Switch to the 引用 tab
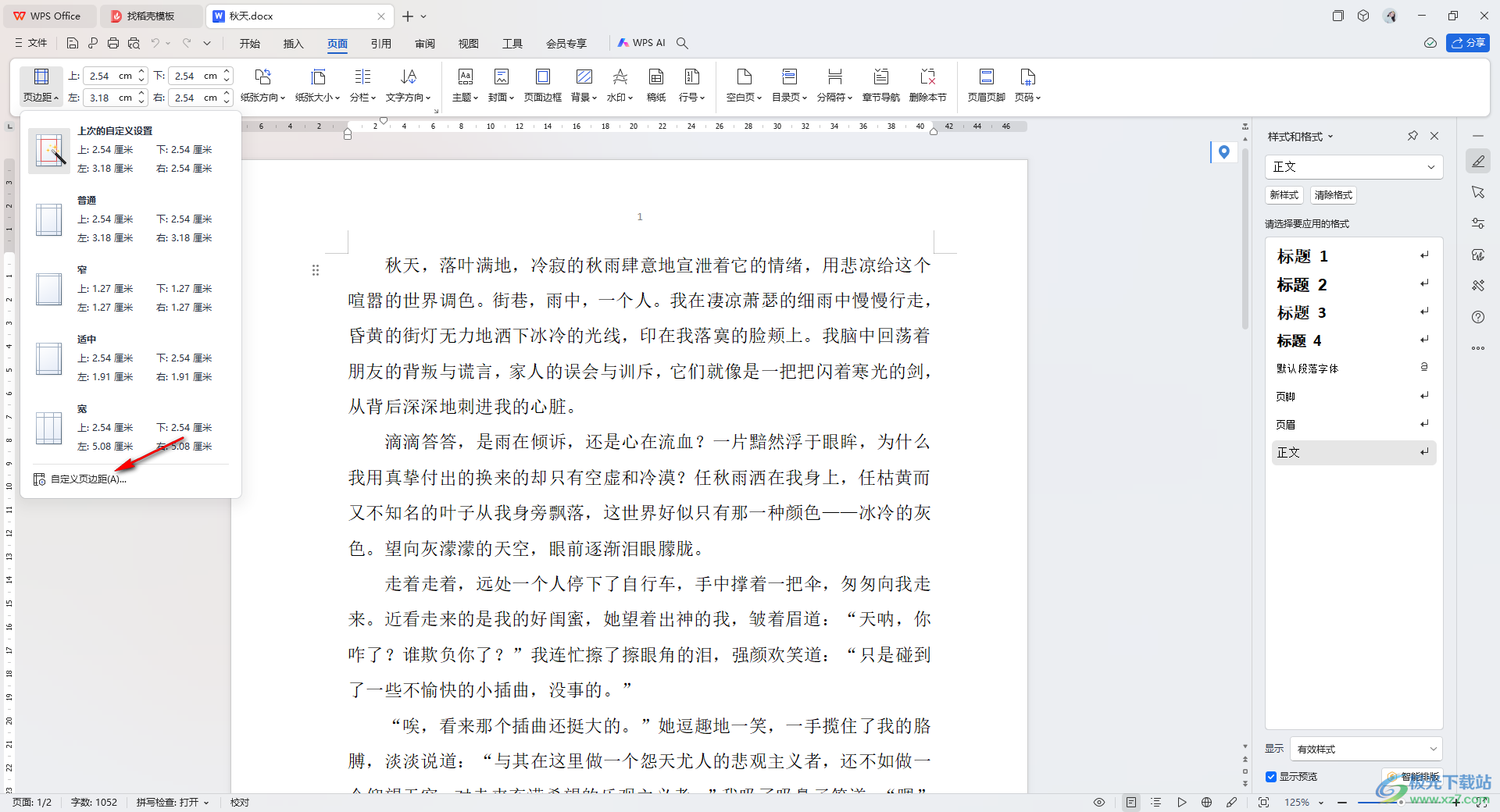The width and height of the screenshot is (1500, 812). (x=381, y=43)
